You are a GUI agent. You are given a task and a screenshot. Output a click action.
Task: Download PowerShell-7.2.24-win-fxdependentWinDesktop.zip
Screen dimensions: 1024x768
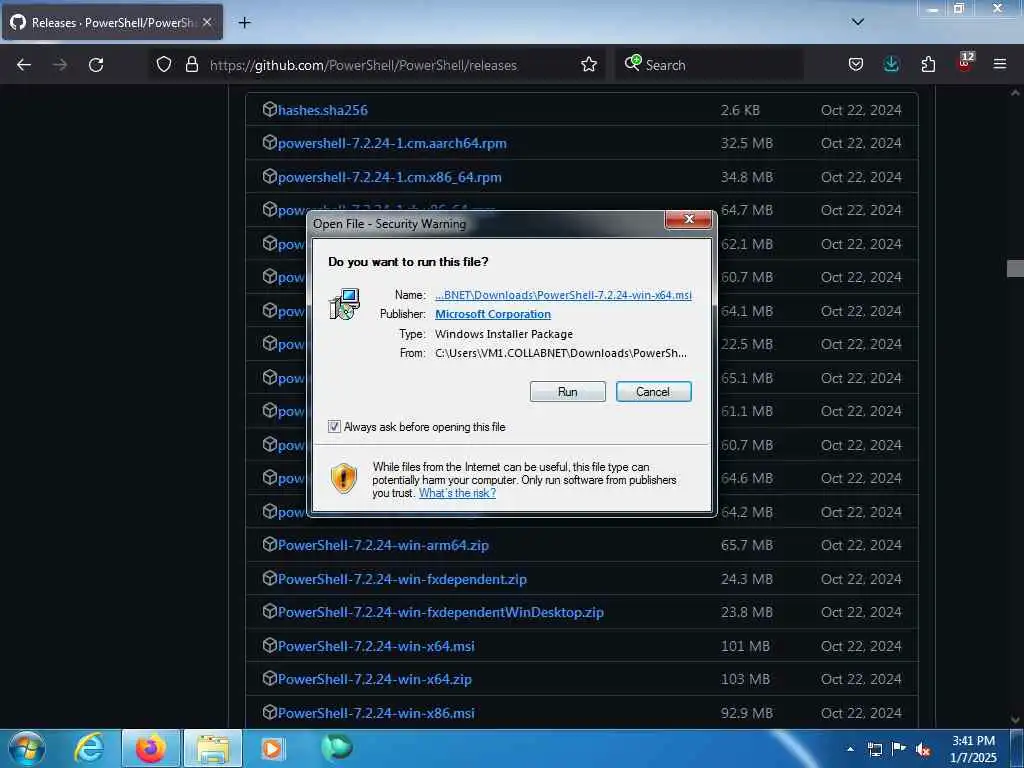(x=441, y=613)
